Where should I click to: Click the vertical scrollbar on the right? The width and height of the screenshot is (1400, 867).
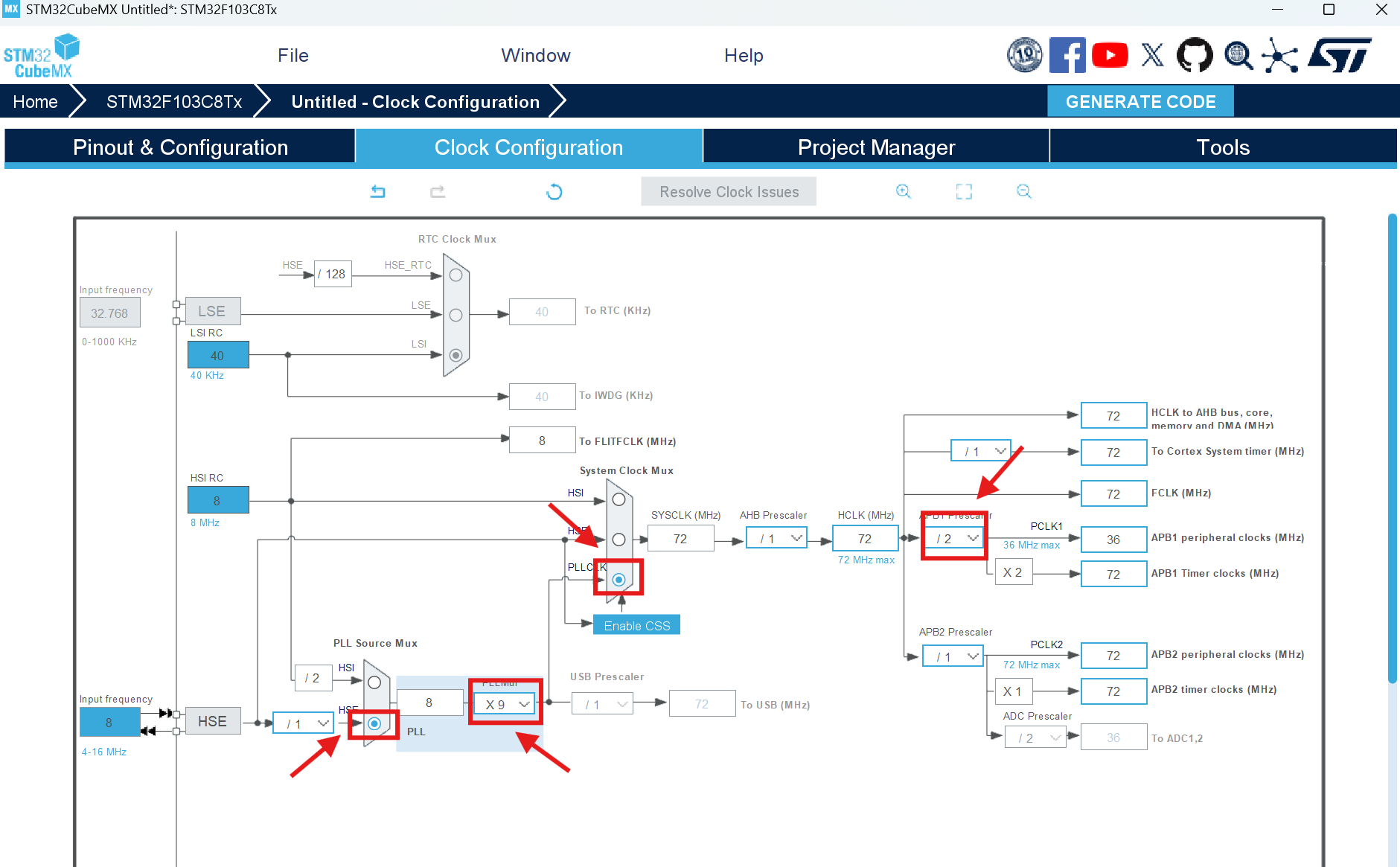click(1393, 448)
